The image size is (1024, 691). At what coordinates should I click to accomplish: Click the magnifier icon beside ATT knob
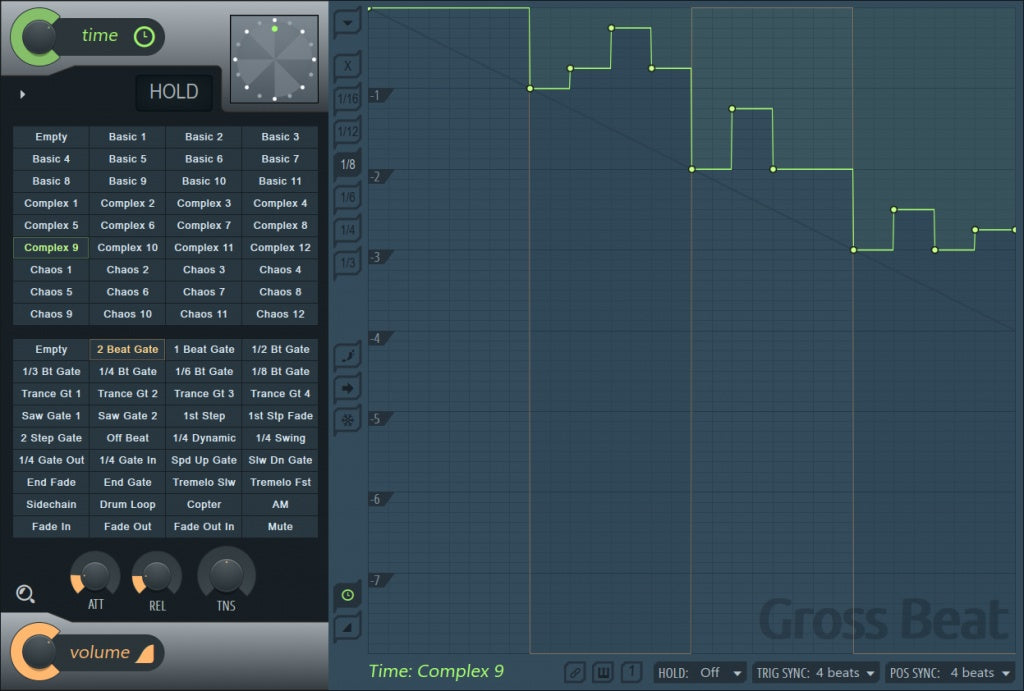(x=26, y=595)
